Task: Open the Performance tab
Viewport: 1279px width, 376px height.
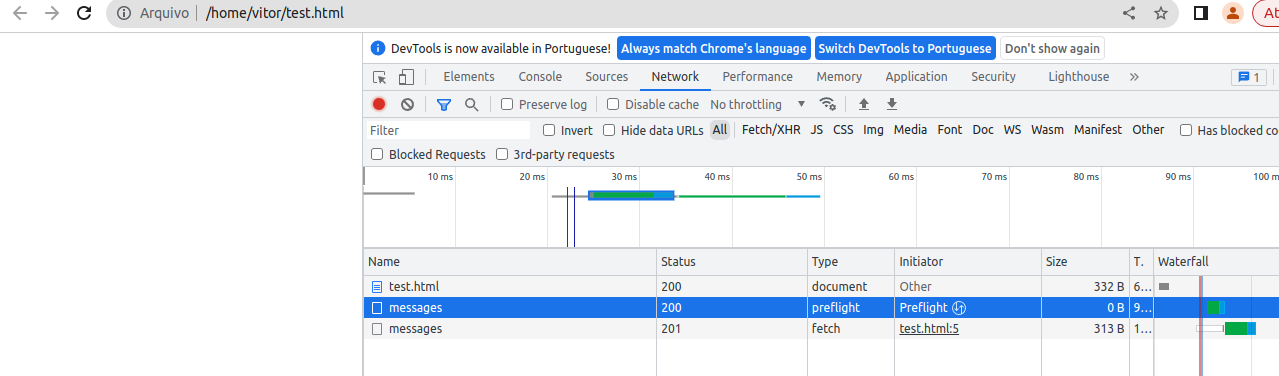Action: point(757,77)
